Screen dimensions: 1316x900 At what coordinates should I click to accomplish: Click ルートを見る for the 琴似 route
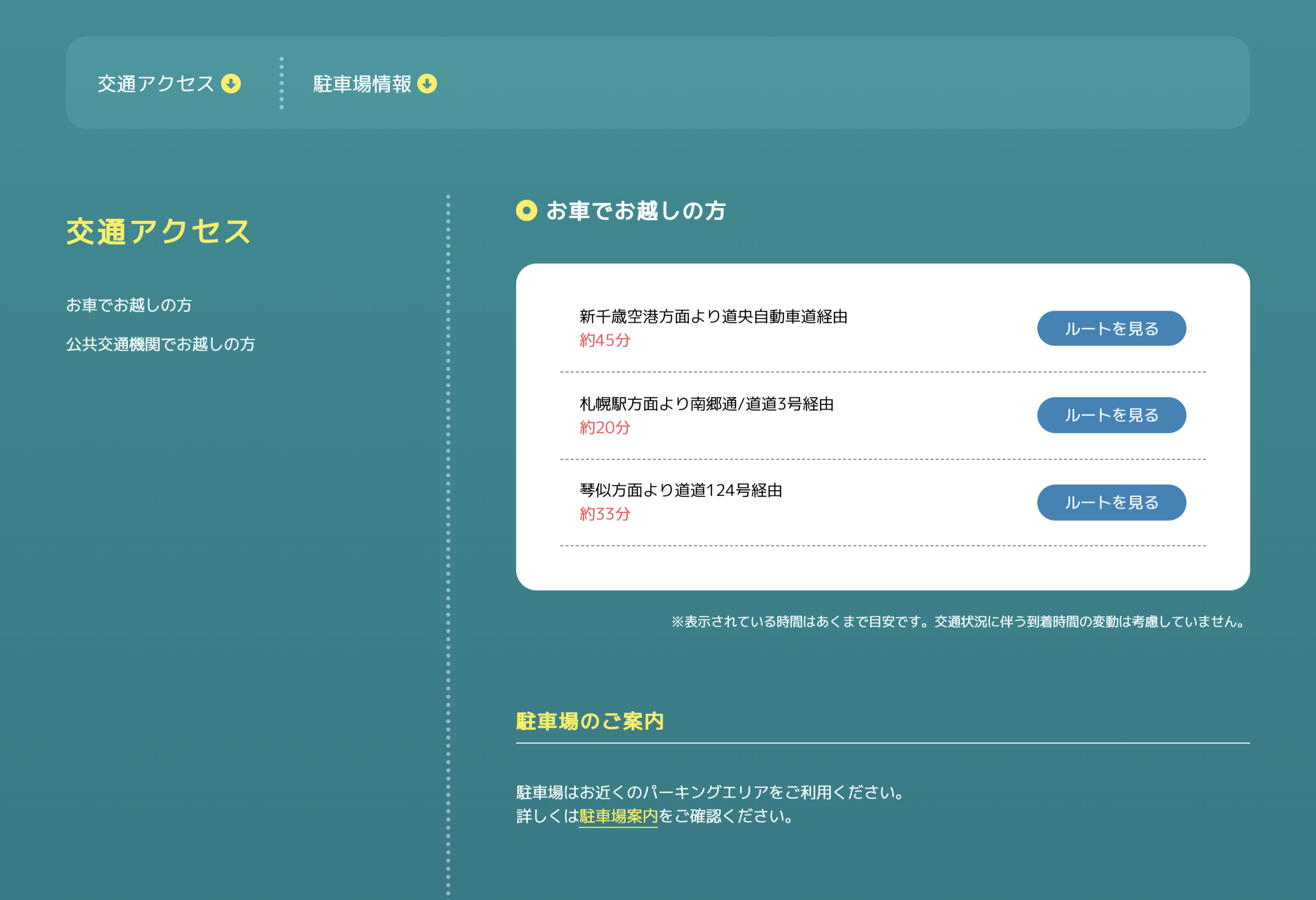coord(1111,502)
